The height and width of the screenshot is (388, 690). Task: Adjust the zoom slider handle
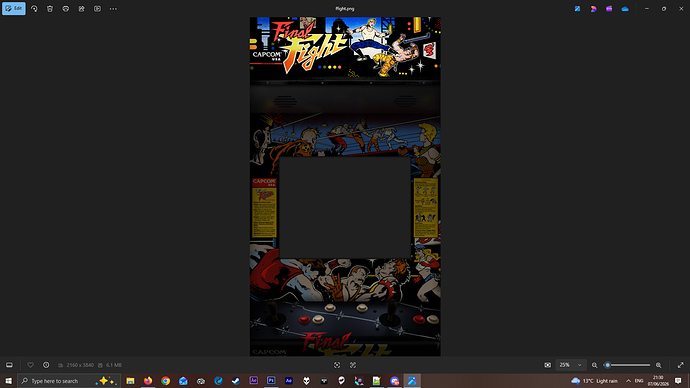click(608, 365)
